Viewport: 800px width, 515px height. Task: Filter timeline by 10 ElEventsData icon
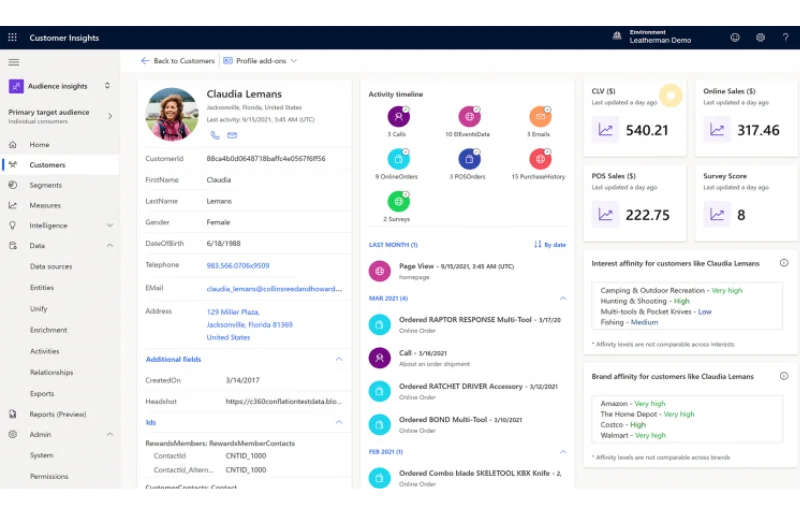click(x=469, y=116)
